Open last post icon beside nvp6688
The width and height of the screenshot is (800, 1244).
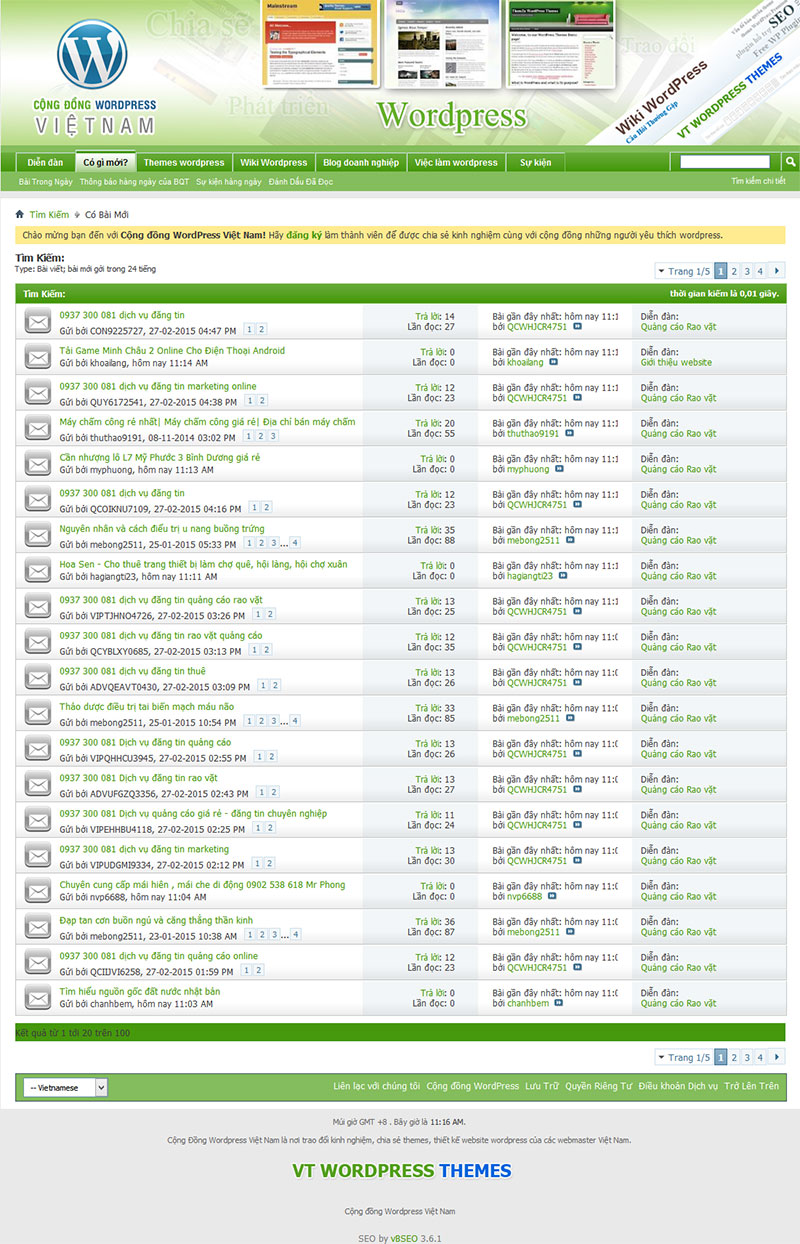(x=551, y=897)
